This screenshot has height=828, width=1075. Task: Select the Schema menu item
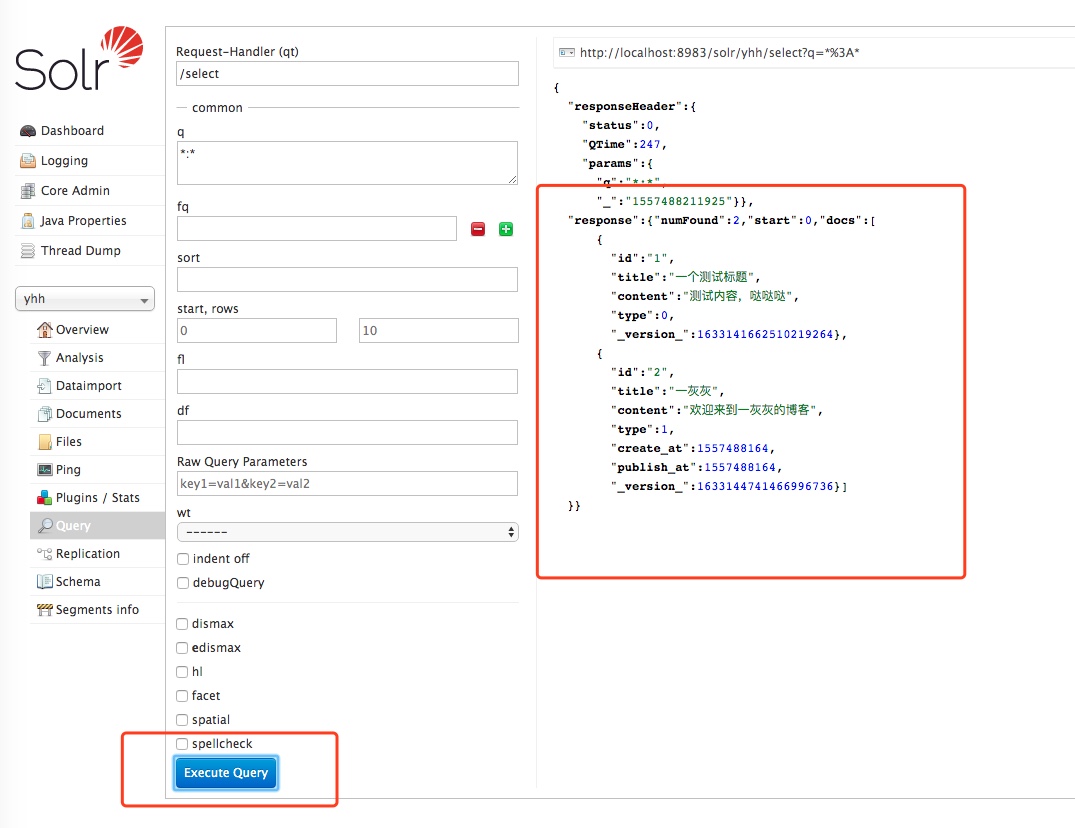coord(78,582)
